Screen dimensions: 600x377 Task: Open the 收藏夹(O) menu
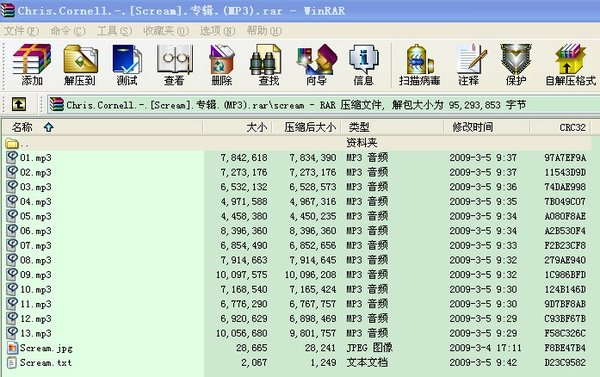pos(166,31)
